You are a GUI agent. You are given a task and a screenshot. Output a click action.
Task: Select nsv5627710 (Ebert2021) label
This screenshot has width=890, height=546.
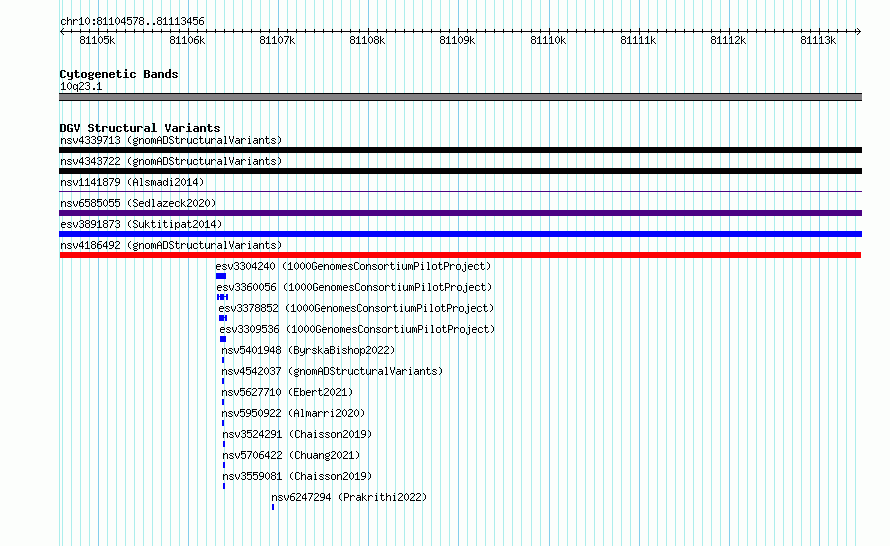pyautogui.click(x=287, y=392)
